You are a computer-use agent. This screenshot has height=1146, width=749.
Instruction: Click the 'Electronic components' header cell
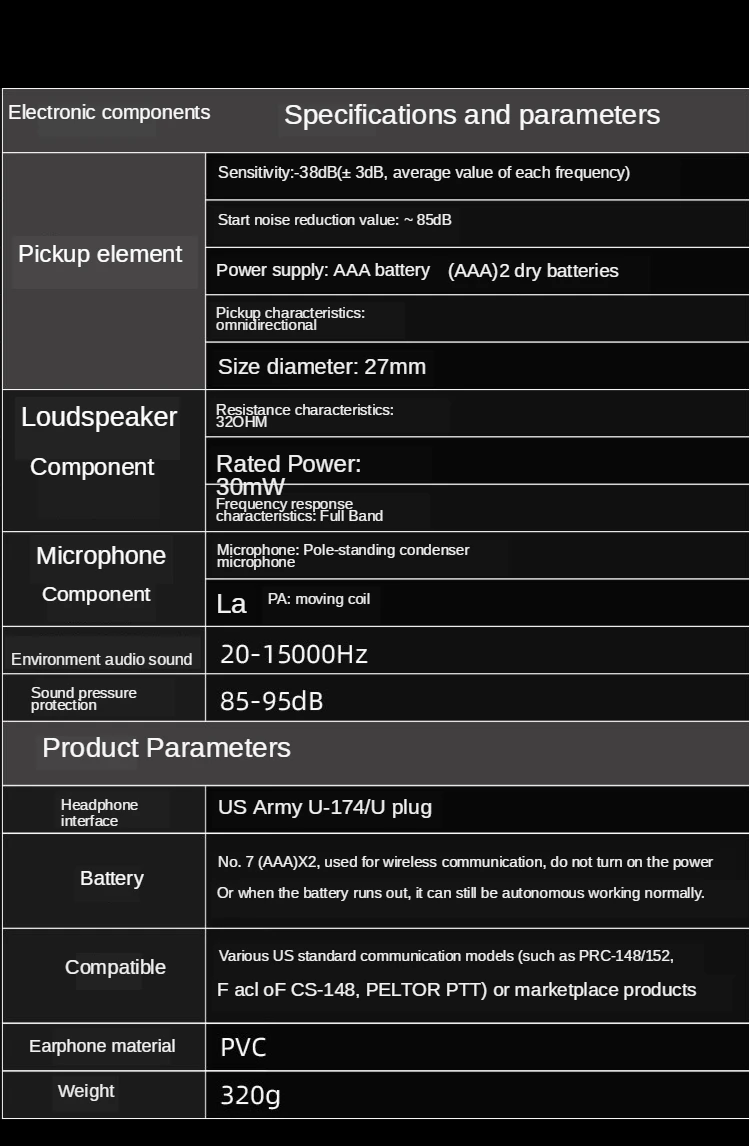coord(109,112)
